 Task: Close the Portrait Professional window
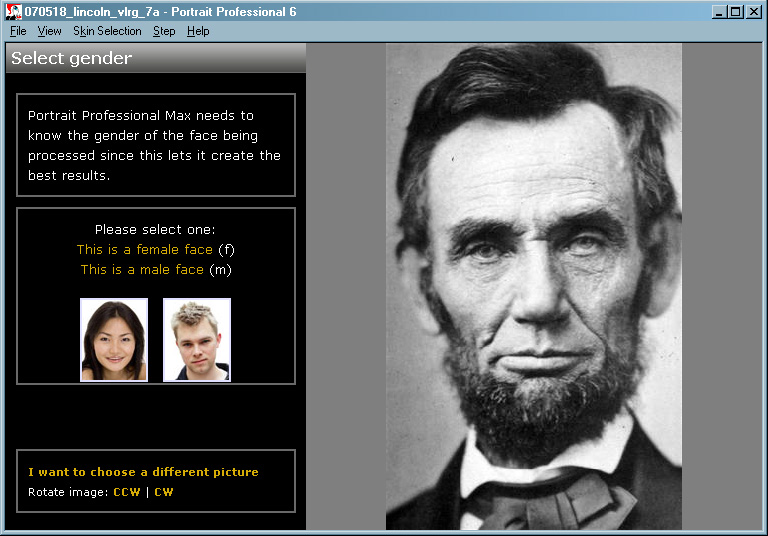point(754,12)
